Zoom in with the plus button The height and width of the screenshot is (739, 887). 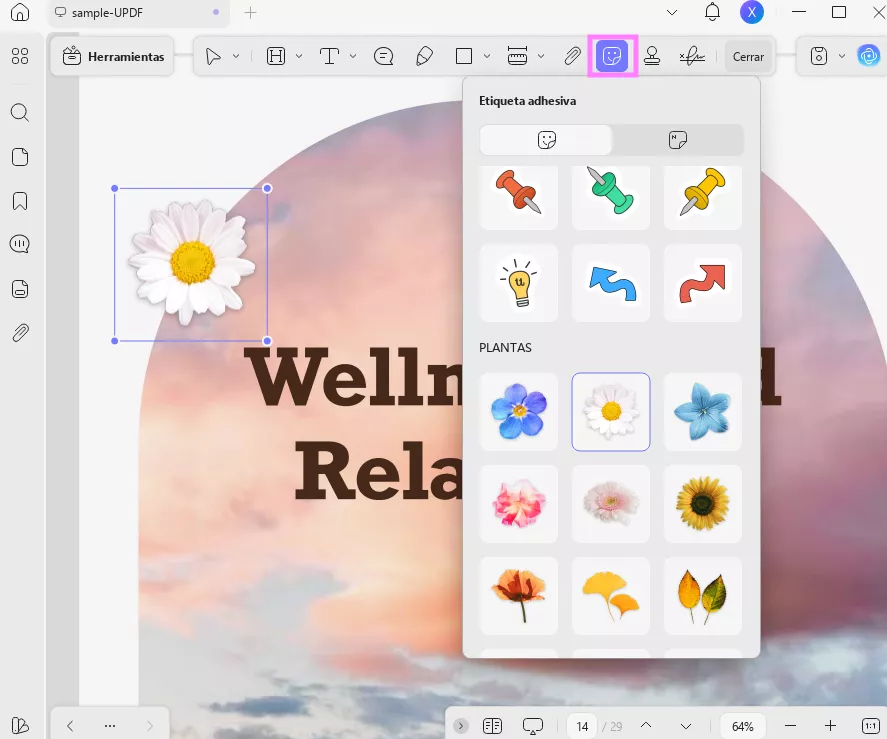[x=830, y=725]
